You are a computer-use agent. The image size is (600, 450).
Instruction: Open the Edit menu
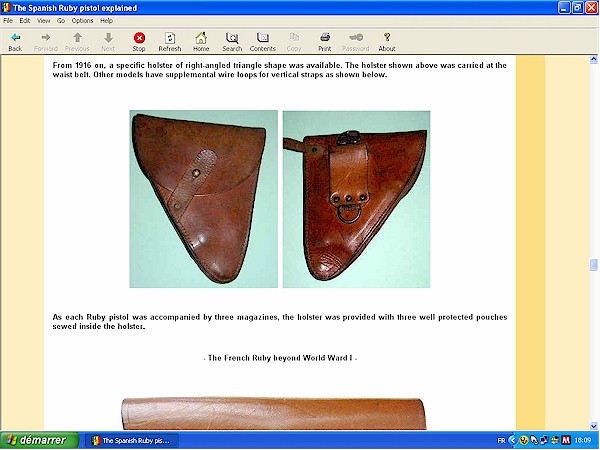coord(25,20)
